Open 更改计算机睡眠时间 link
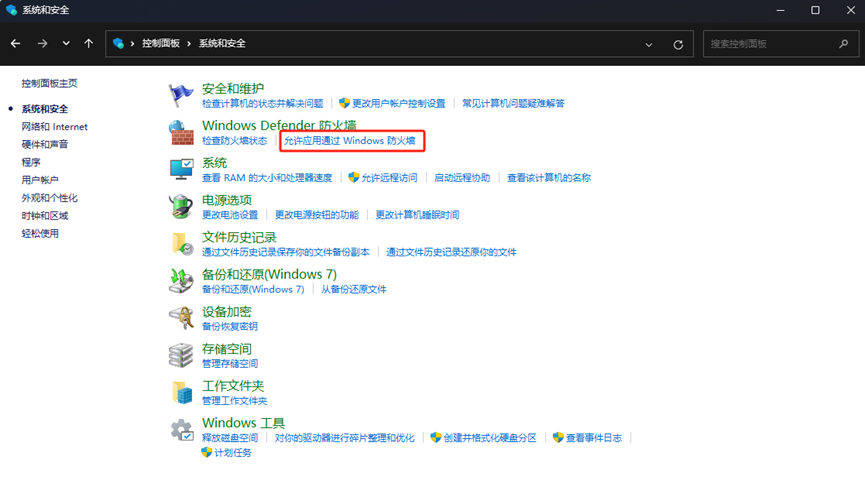Image resolution: width=865 pixels, height=480 pixels. point(417,215)
